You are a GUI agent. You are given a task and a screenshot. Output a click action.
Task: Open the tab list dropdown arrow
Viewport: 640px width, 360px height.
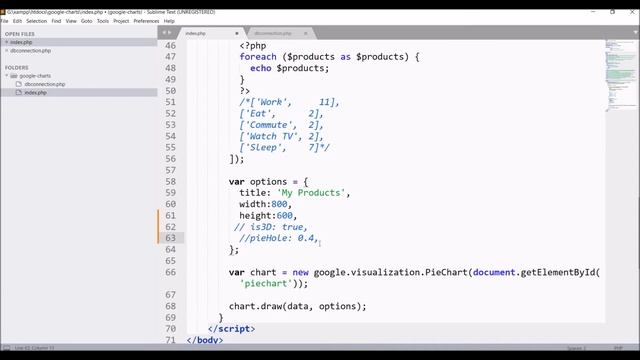(636, 32)
